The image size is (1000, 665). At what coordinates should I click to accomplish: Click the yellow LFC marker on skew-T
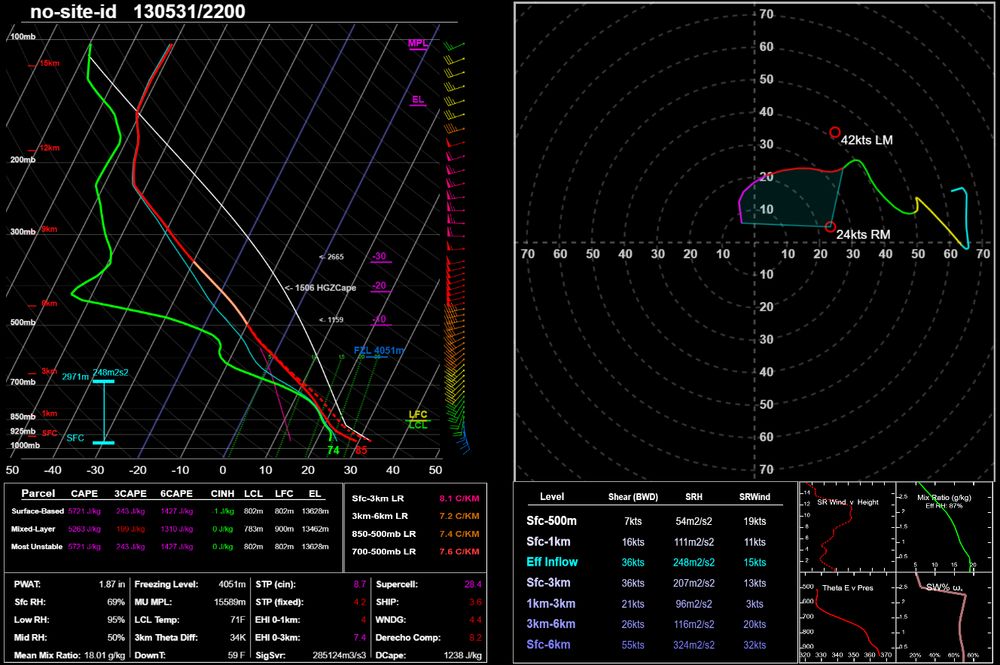coord(418,414)
